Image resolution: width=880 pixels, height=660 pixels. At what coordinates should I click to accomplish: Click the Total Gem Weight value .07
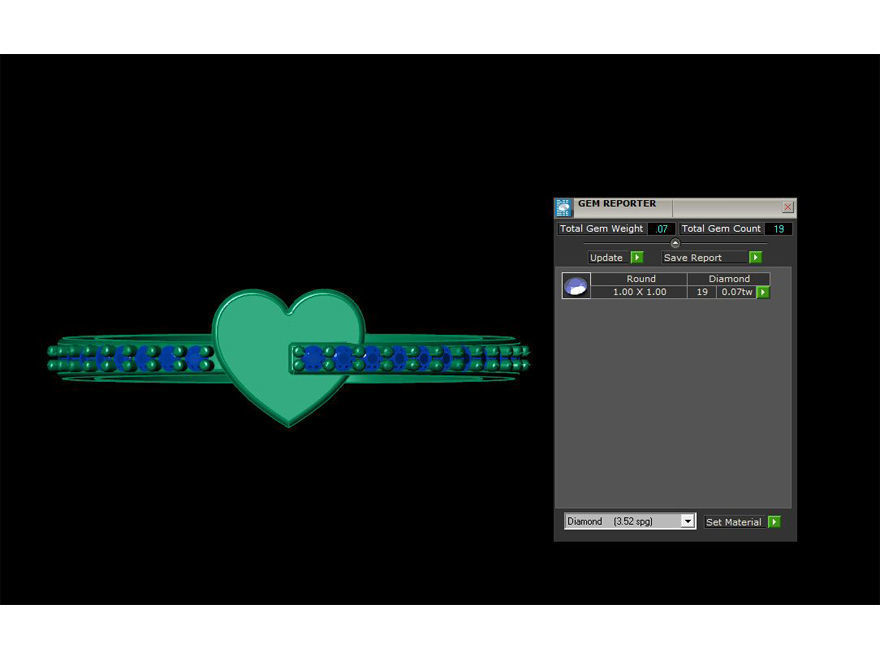[662, 229]
